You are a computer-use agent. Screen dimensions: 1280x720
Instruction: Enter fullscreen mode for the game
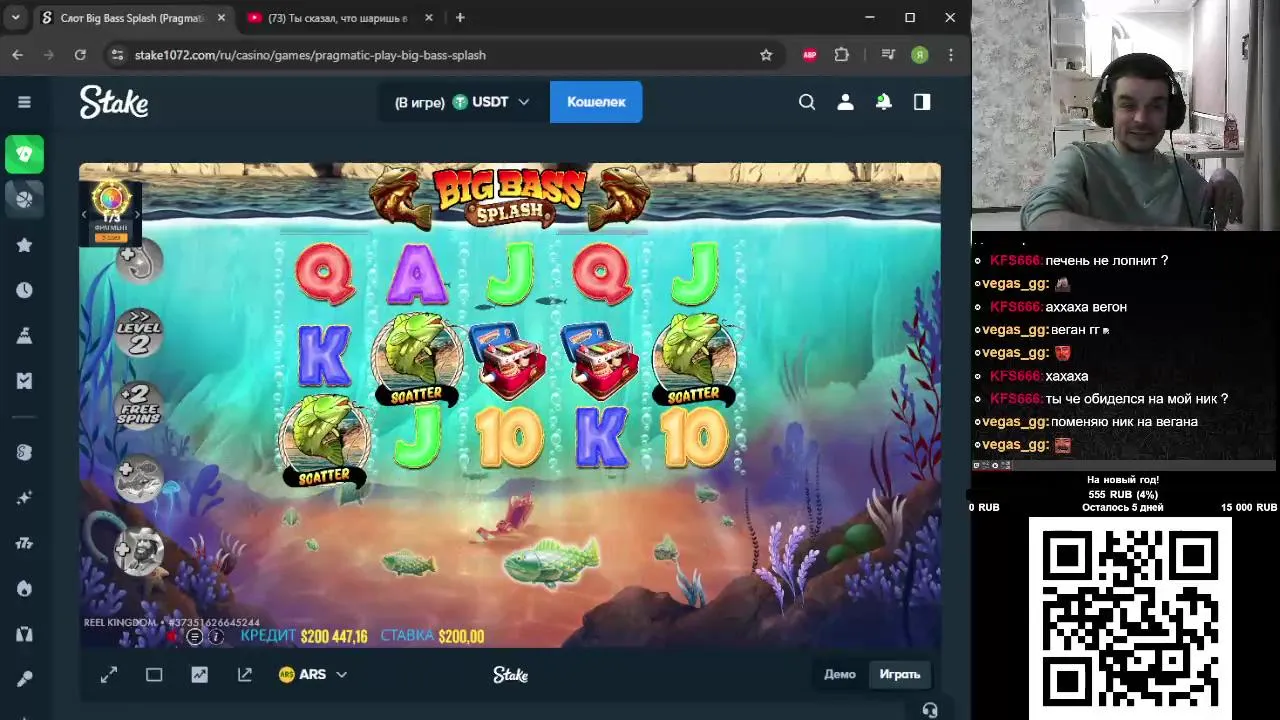click(x=109, y=675)
